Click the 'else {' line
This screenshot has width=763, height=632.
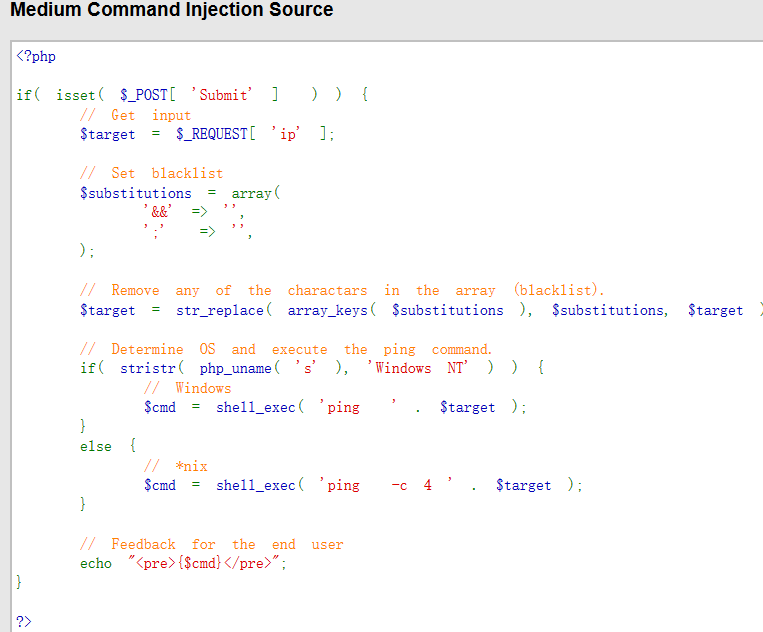pos(108,446)
